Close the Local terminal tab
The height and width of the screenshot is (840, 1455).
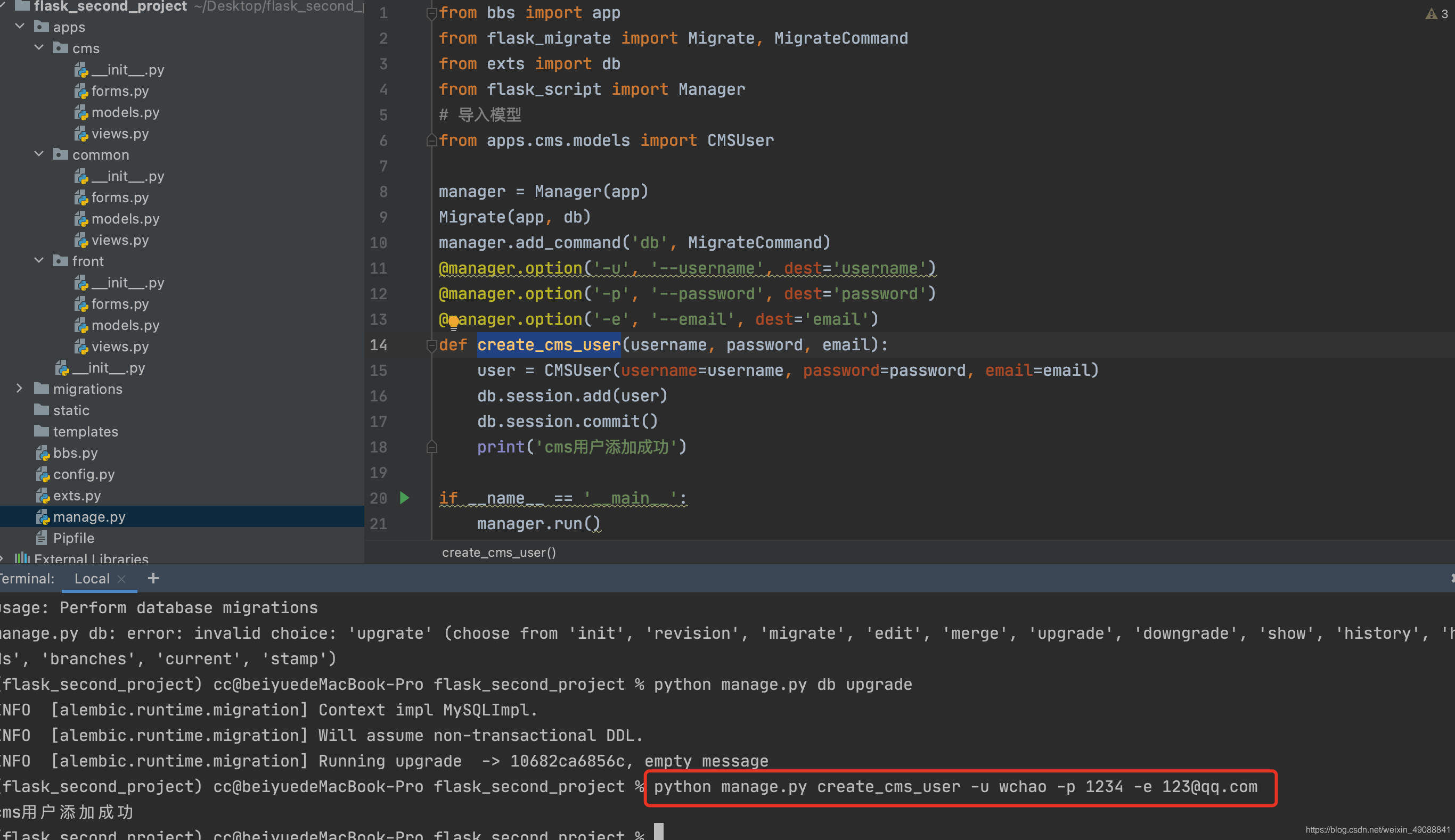click(121, 579)
